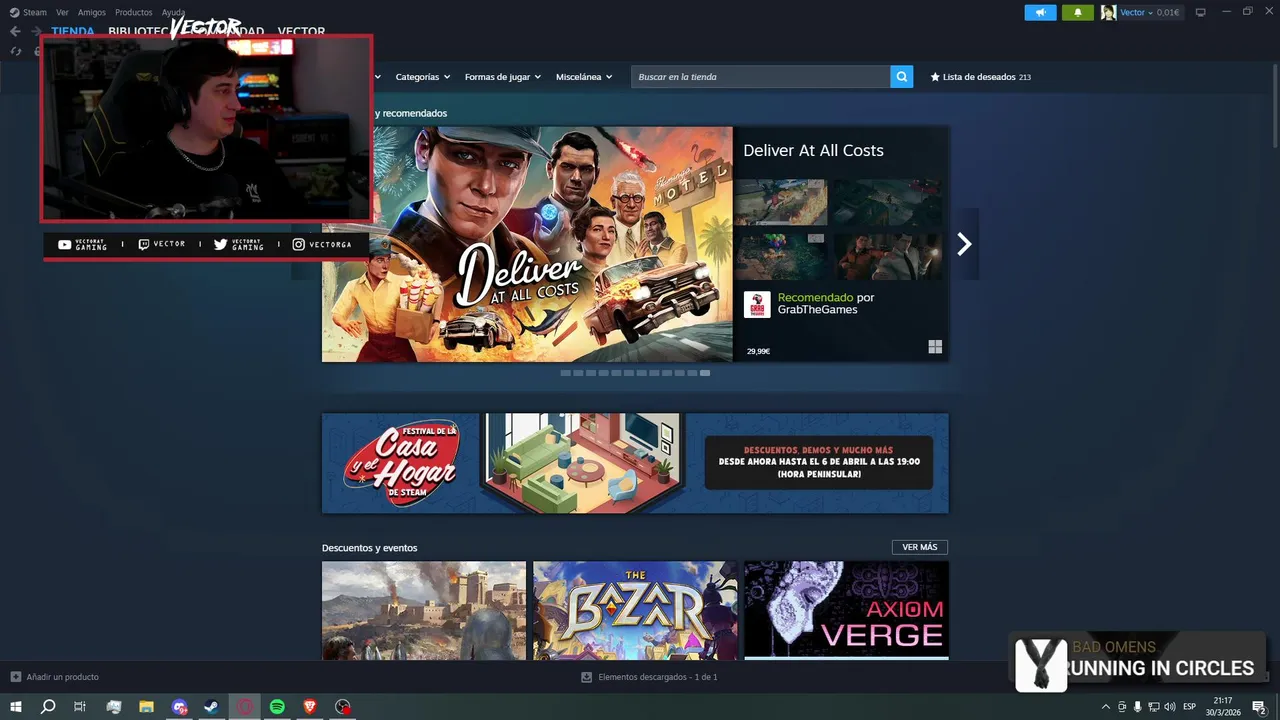The width and height of the screenshot is (1280, 720).
Task: Open the Festival de la Casa y el Hogar banner
Action: pyautogui.click(x=635, y=463)
